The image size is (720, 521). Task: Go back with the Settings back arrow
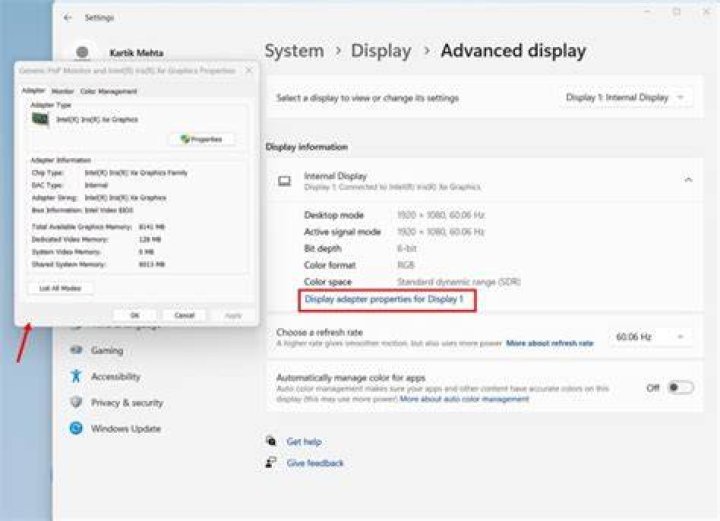(68, 17)
